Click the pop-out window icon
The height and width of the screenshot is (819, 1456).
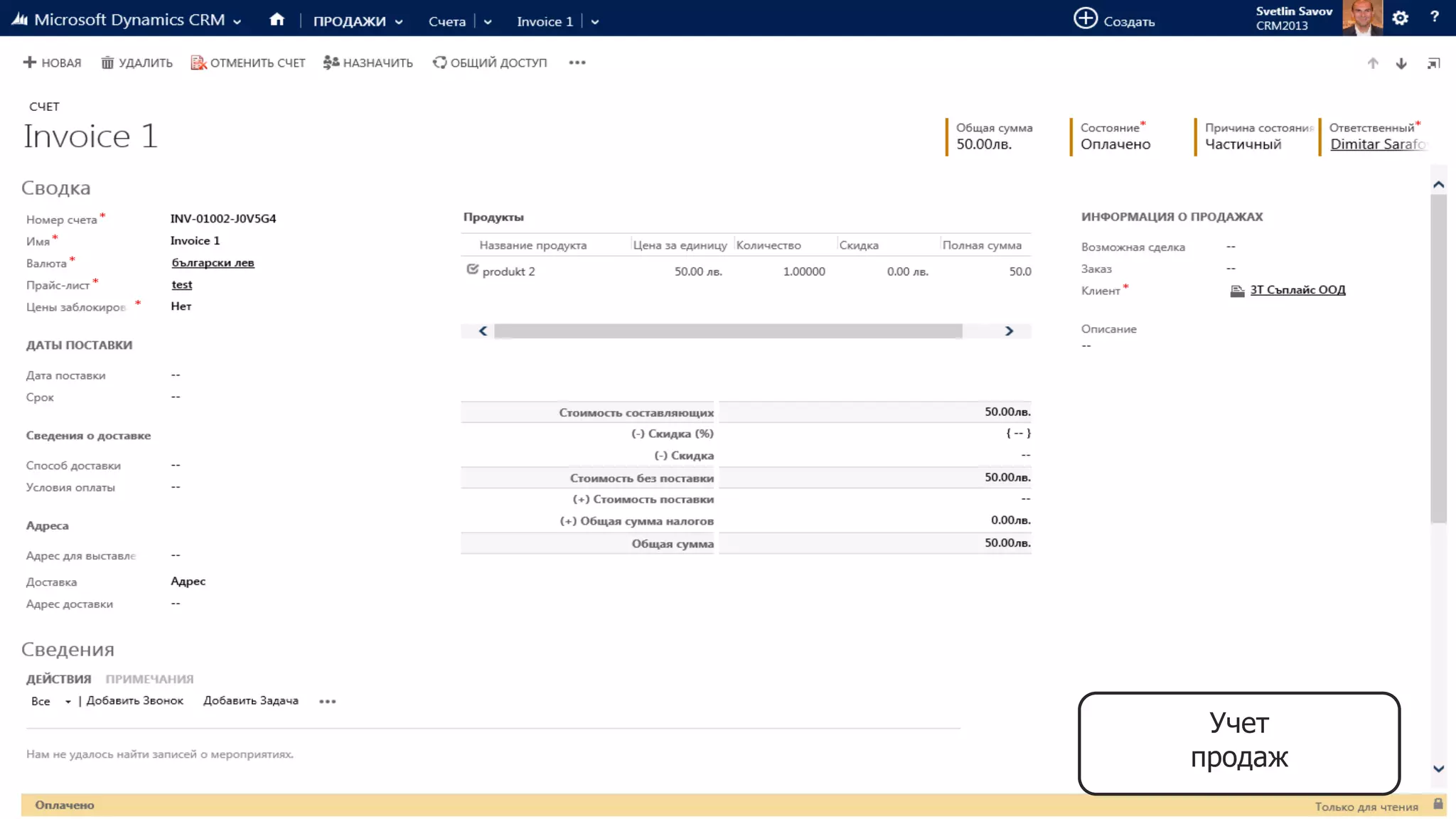[x=1433, y=63]
